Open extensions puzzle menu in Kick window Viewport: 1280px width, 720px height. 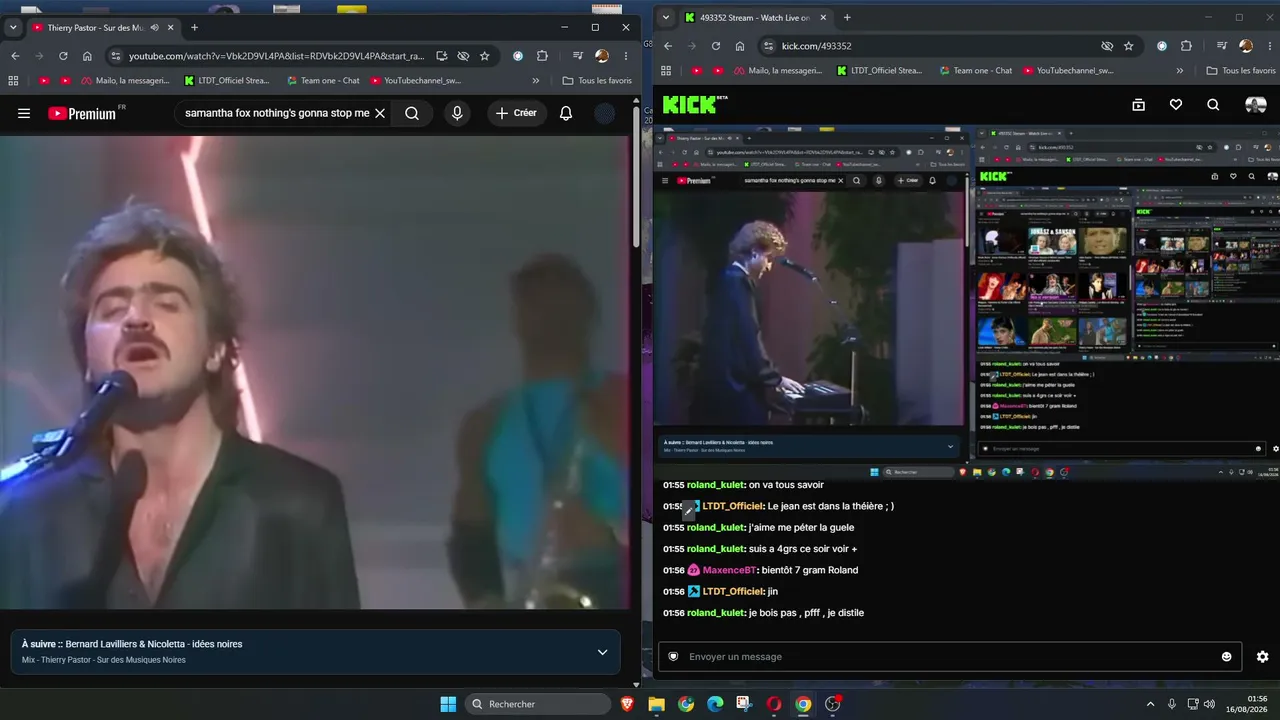(x=1186, y=46)
